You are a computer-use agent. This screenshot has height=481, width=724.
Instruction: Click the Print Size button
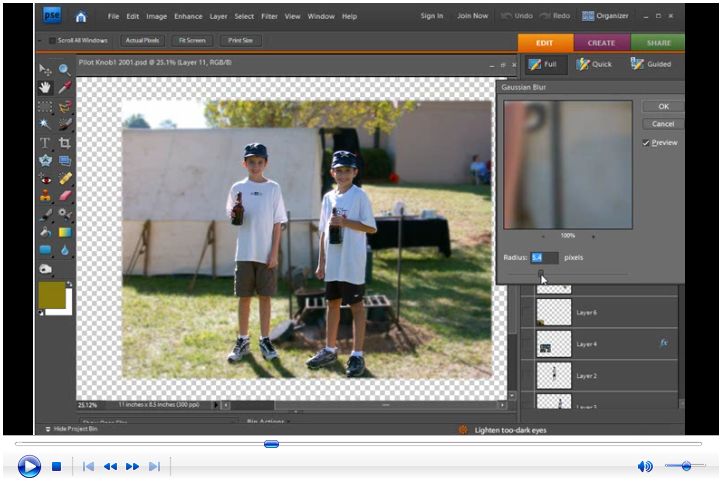click(x=240, y=41)
